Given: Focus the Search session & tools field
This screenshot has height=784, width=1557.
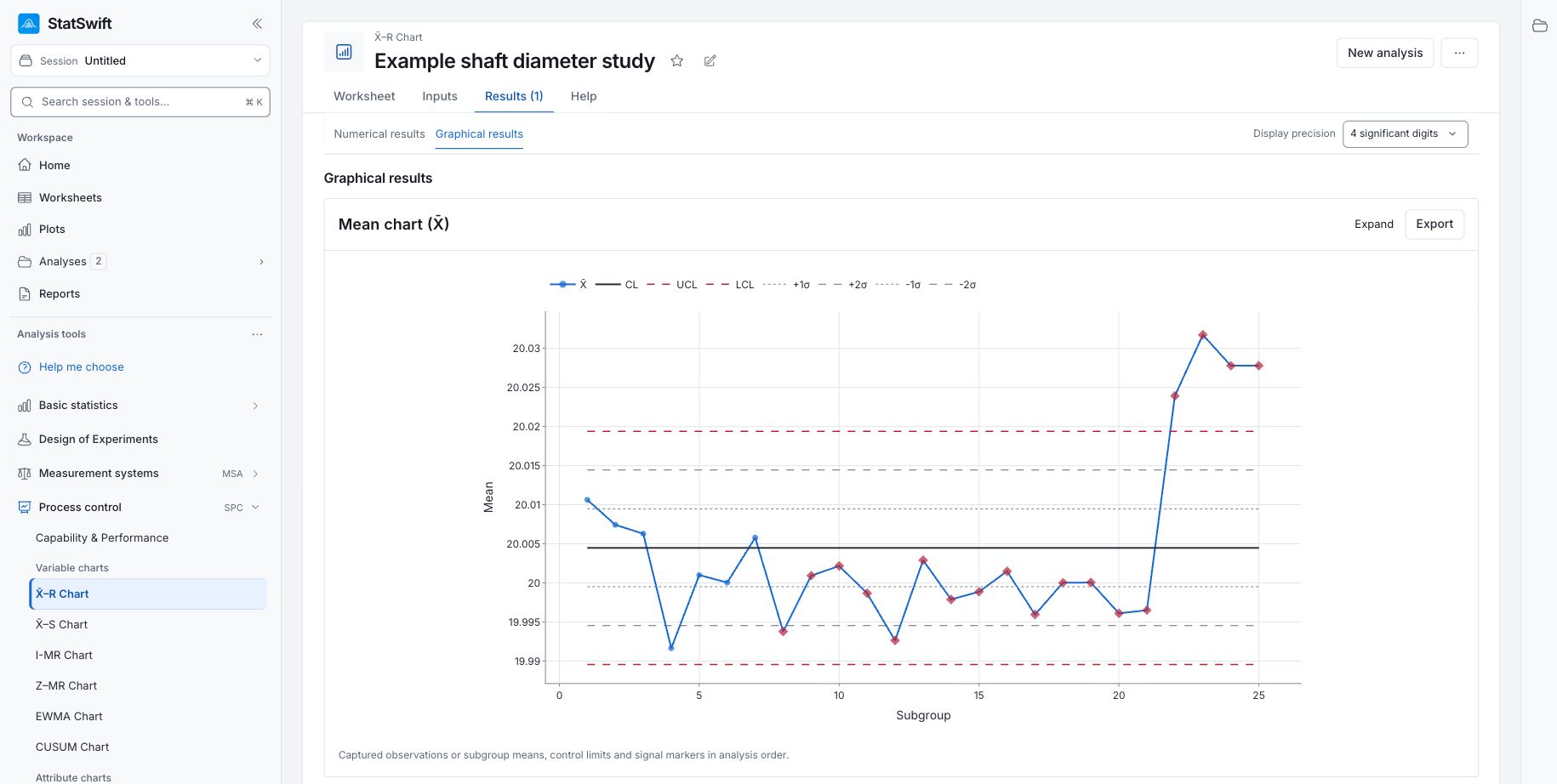Looking at the screenshot, I should pyautogui.click(x=140, y=102).
